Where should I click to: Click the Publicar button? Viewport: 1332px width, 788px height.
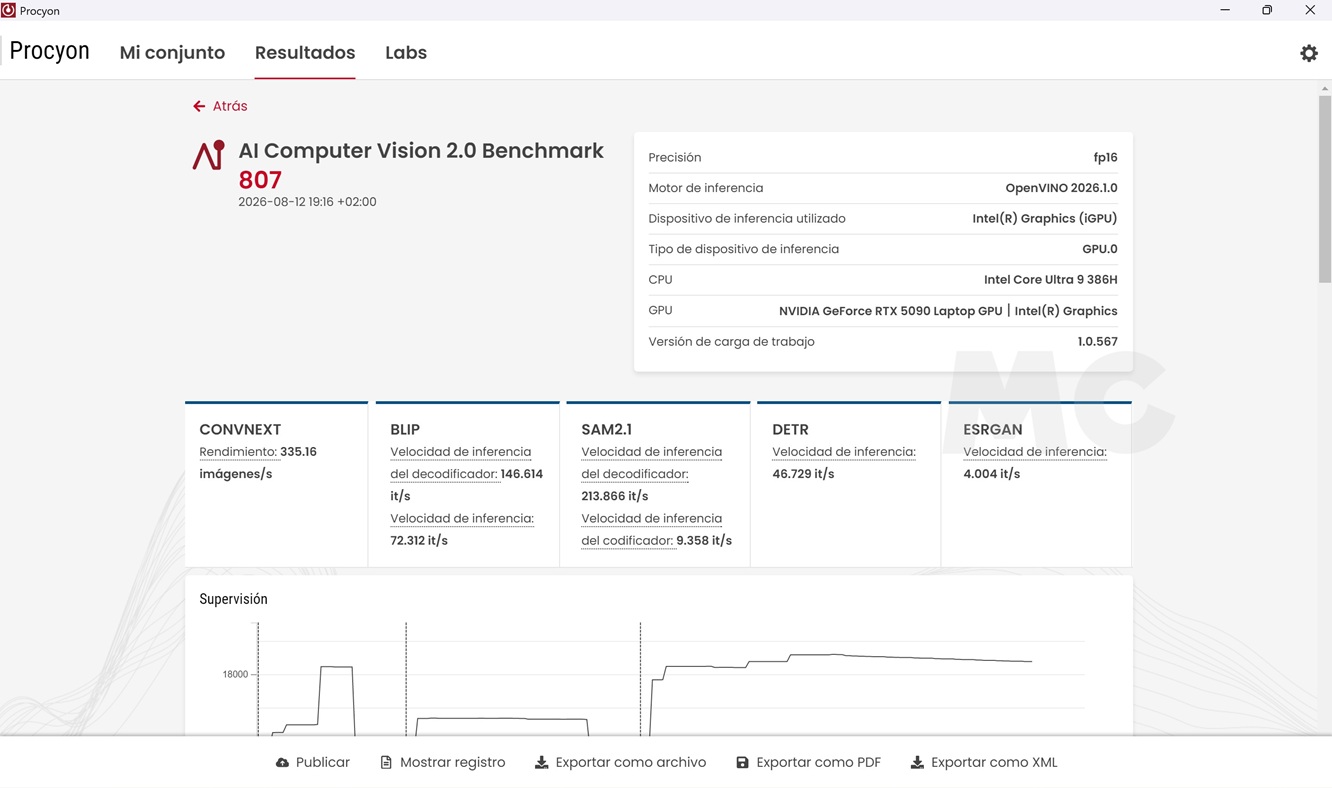(313, 763)
